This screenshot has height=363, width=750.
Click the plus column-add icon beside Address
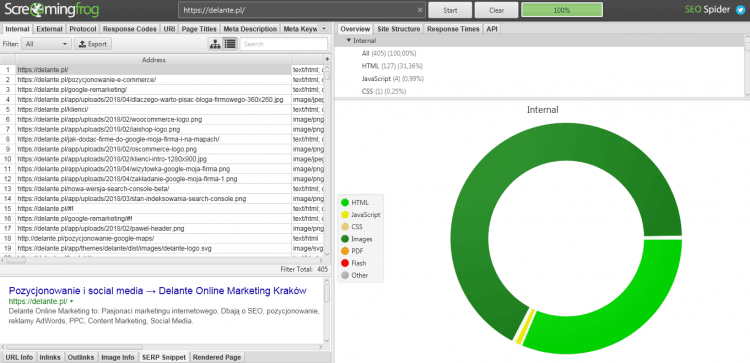tap(327, 59)
